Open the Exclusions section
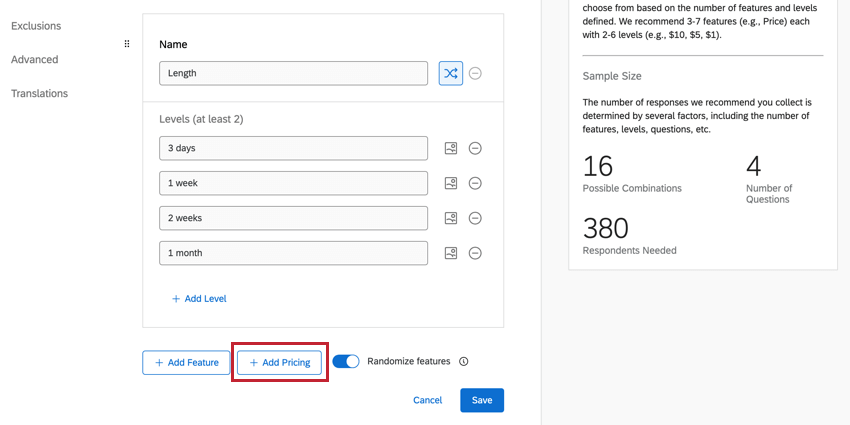The image size is (850, 425). 36,26
